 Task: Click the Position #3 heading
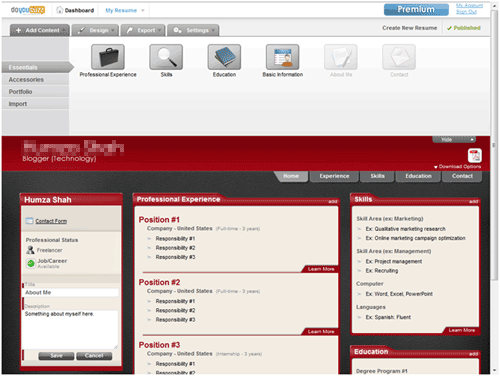click(159, 345)
